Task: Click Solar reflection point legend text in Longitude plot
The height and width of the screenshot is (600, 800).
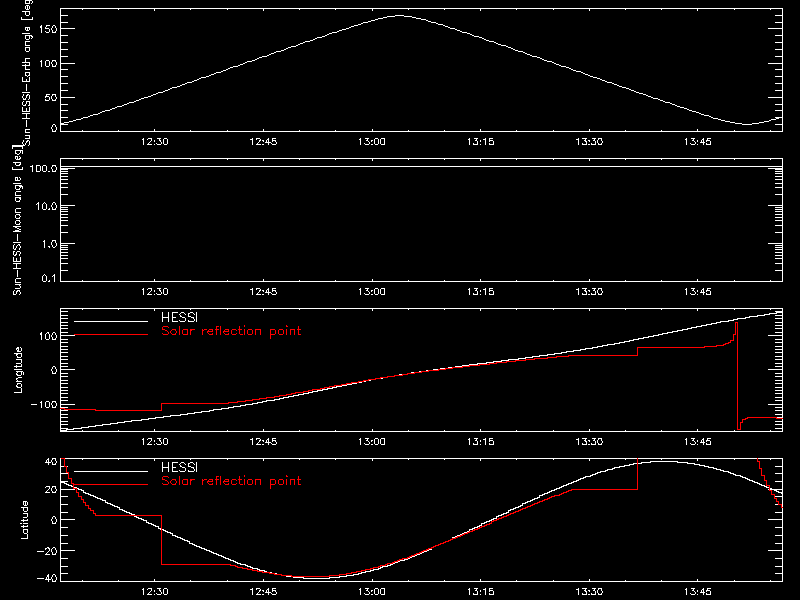Action: 231,331
